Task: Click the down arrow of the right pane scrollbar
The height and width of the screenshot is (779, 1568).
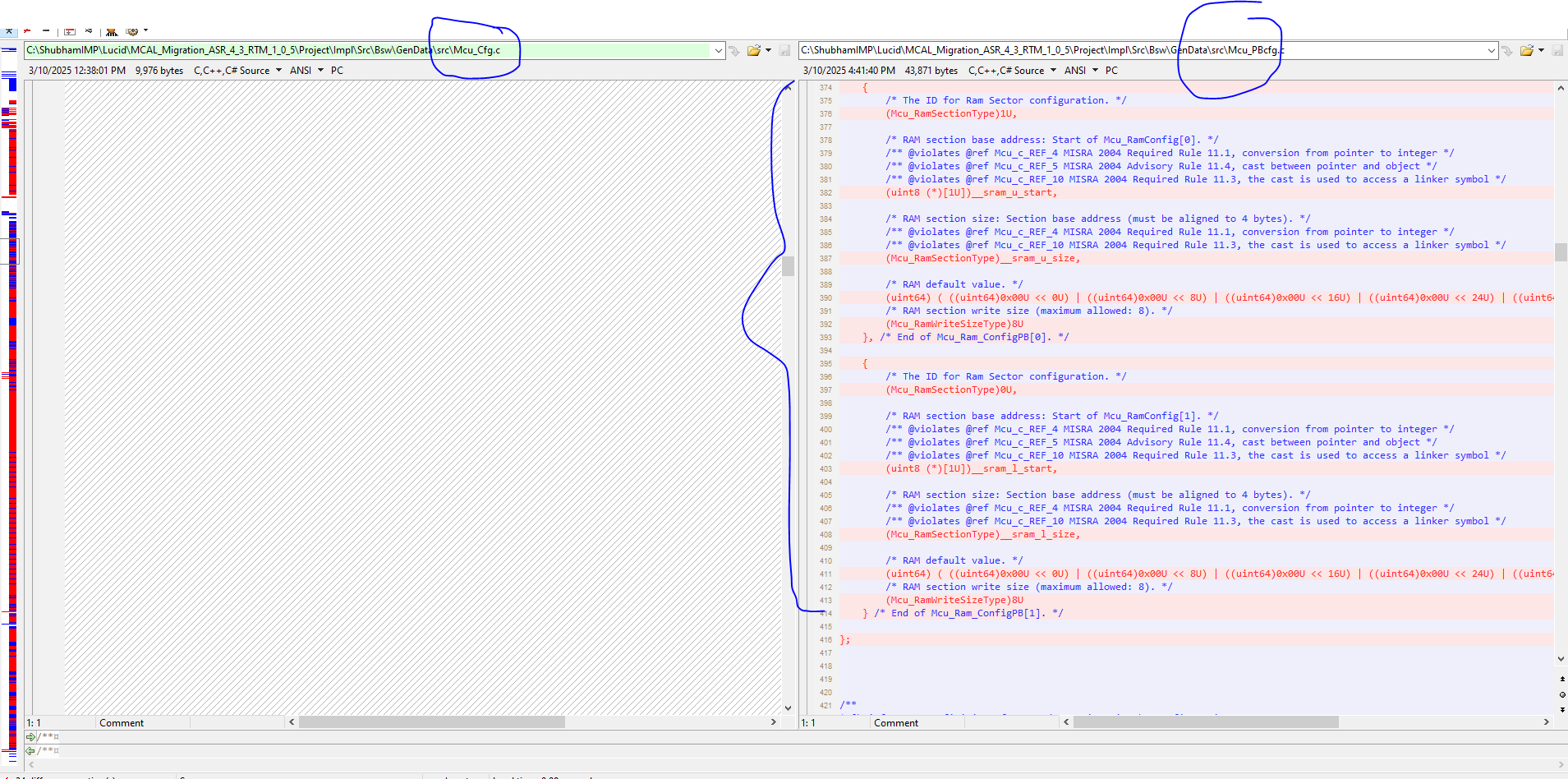Action: click(1560, 658)
